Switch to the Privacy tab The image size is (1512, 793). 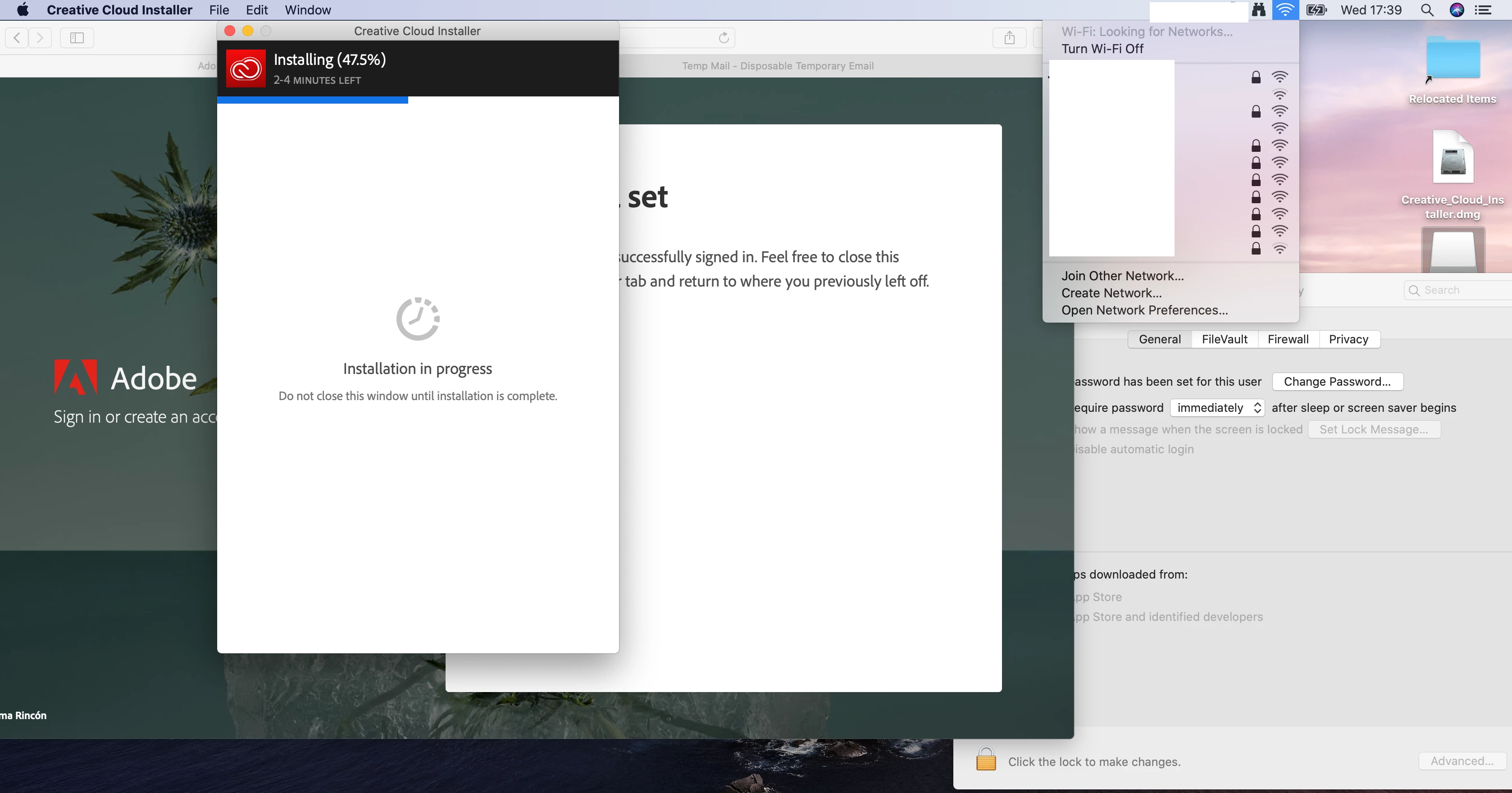1349,339
